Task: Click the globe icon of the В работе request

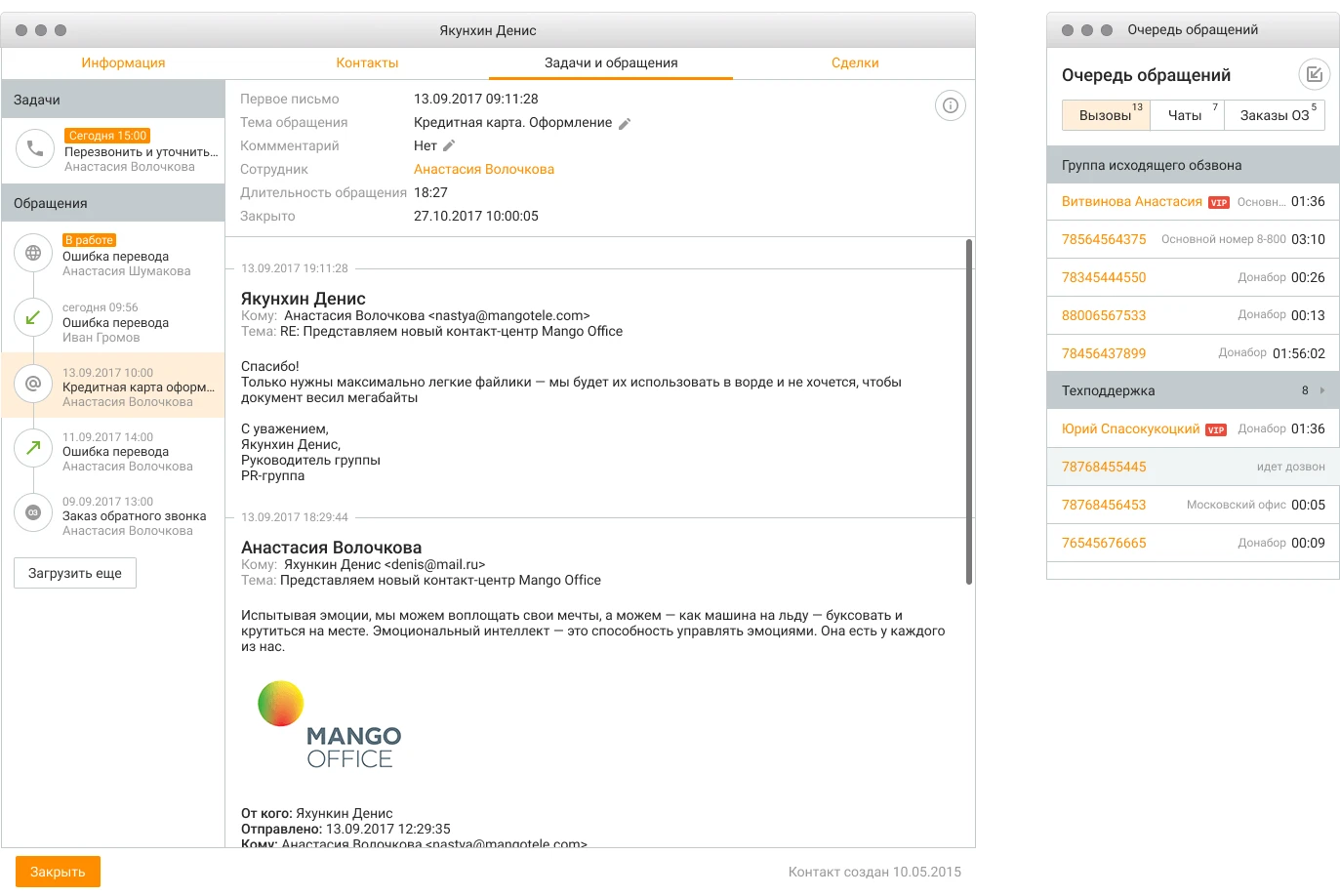Action: click(33, 254)
